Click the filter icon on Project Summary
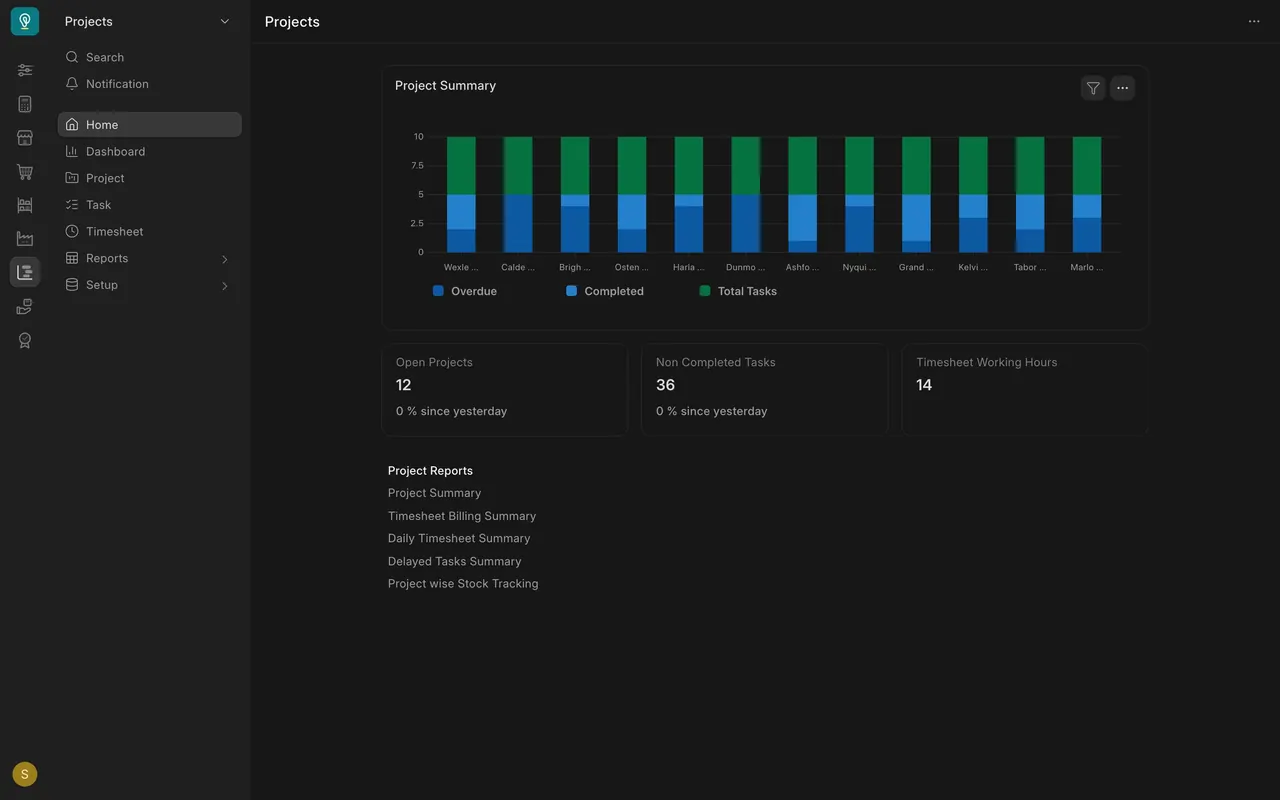The image size is (1280, 800). pyautogui.click(x=1093, y=88)
